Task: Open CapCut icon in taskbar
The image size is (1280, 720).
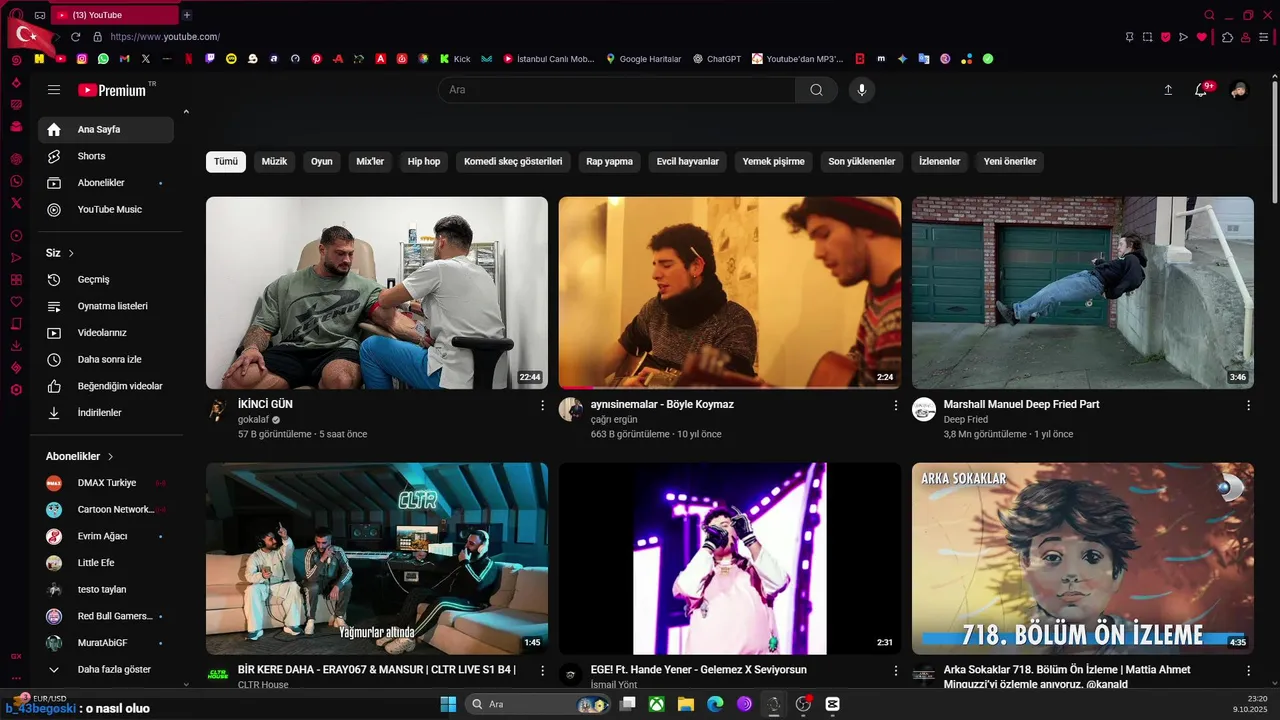Action: coord(832,704)
